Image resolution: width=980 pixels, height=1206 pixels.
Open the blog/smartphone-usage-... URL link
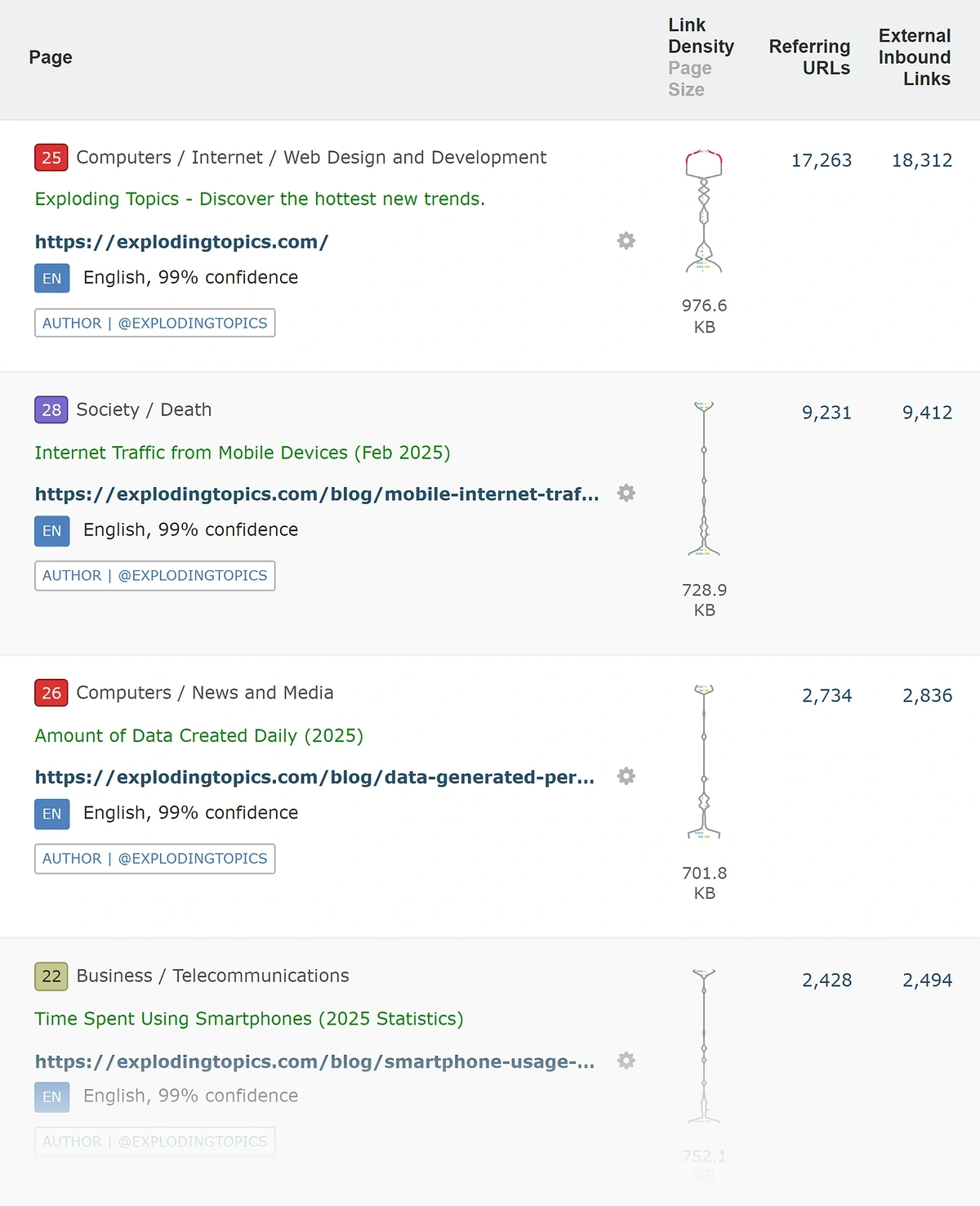(x=314, y=1061)
